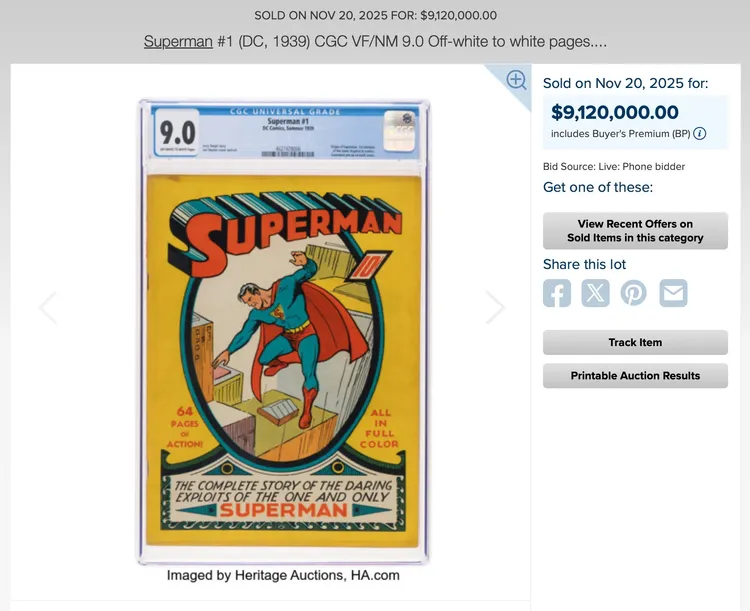Share this lot on X
The image size is (750, 611).
[596, 293]
